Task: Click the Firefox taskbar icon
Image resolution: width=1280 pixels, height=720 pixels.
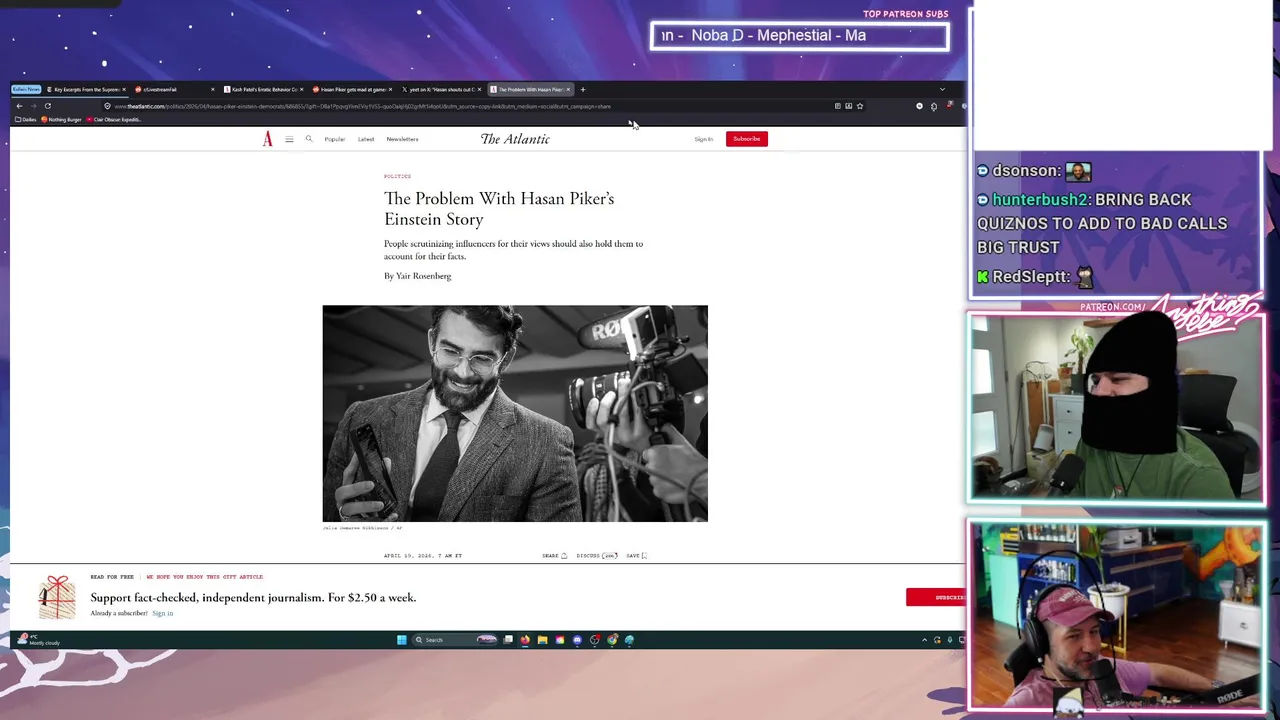Action: (525, 640)
